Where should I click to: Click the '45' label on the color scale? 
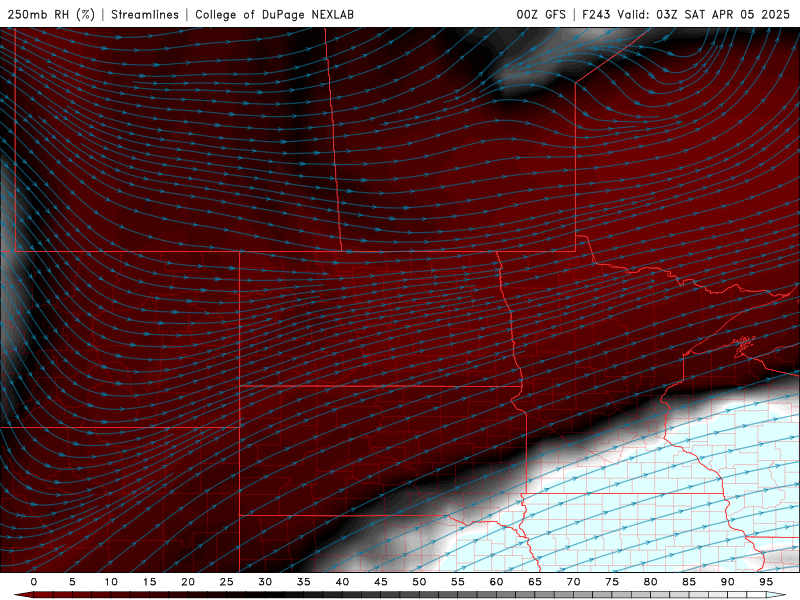point(381,582)
